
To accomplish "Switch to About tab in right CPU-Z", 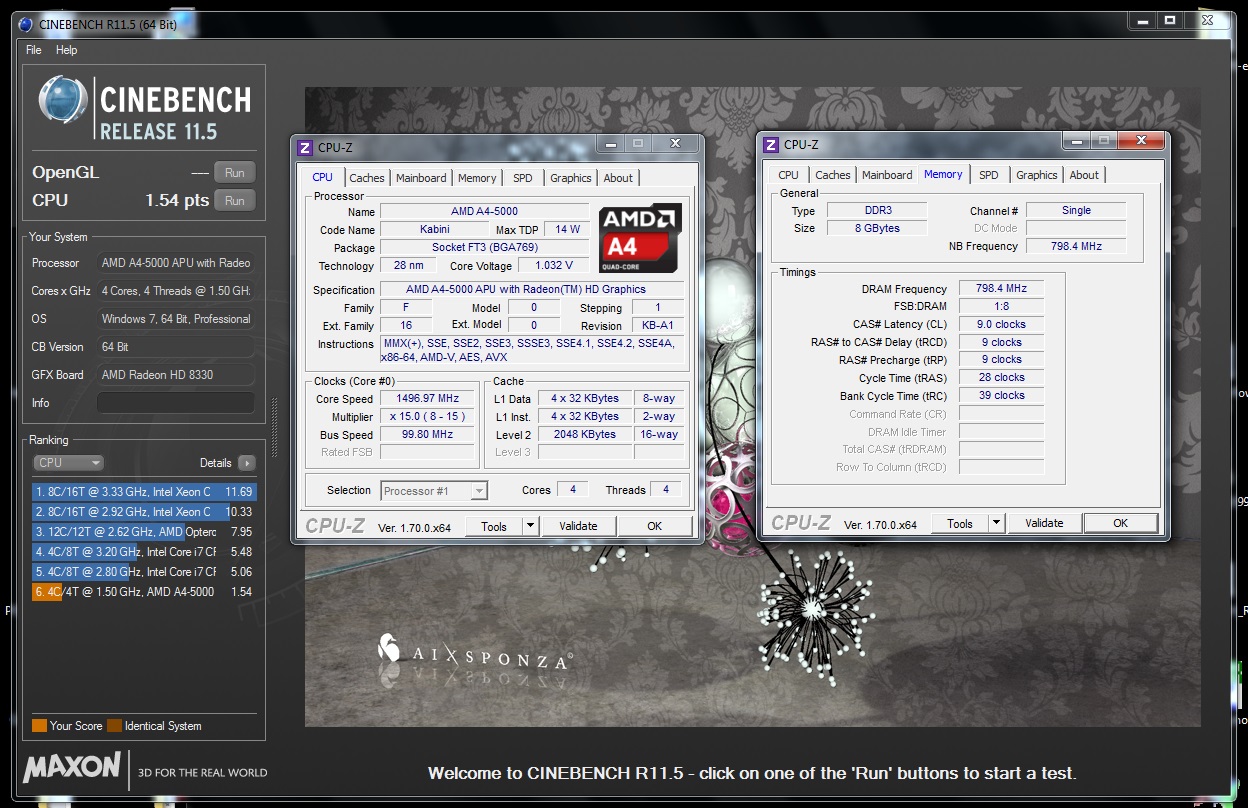I will (1084, 175).
